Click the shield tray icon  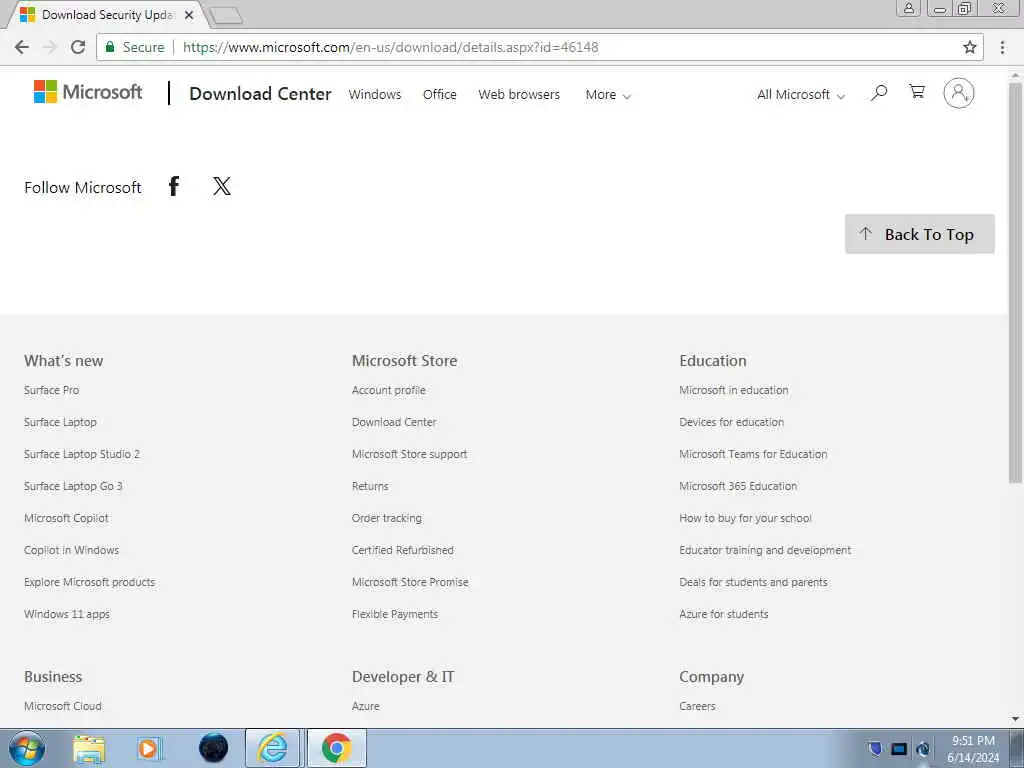(x=876, y=748)
